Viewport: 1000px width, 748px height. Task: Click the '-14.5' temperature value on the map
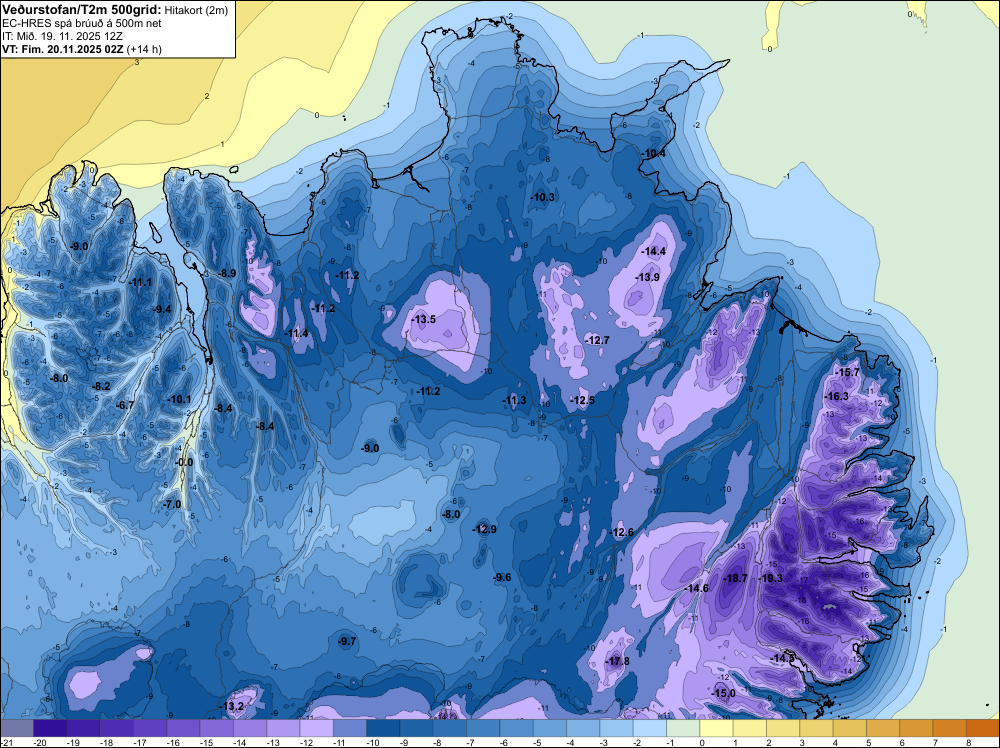(x=783, y=658)
